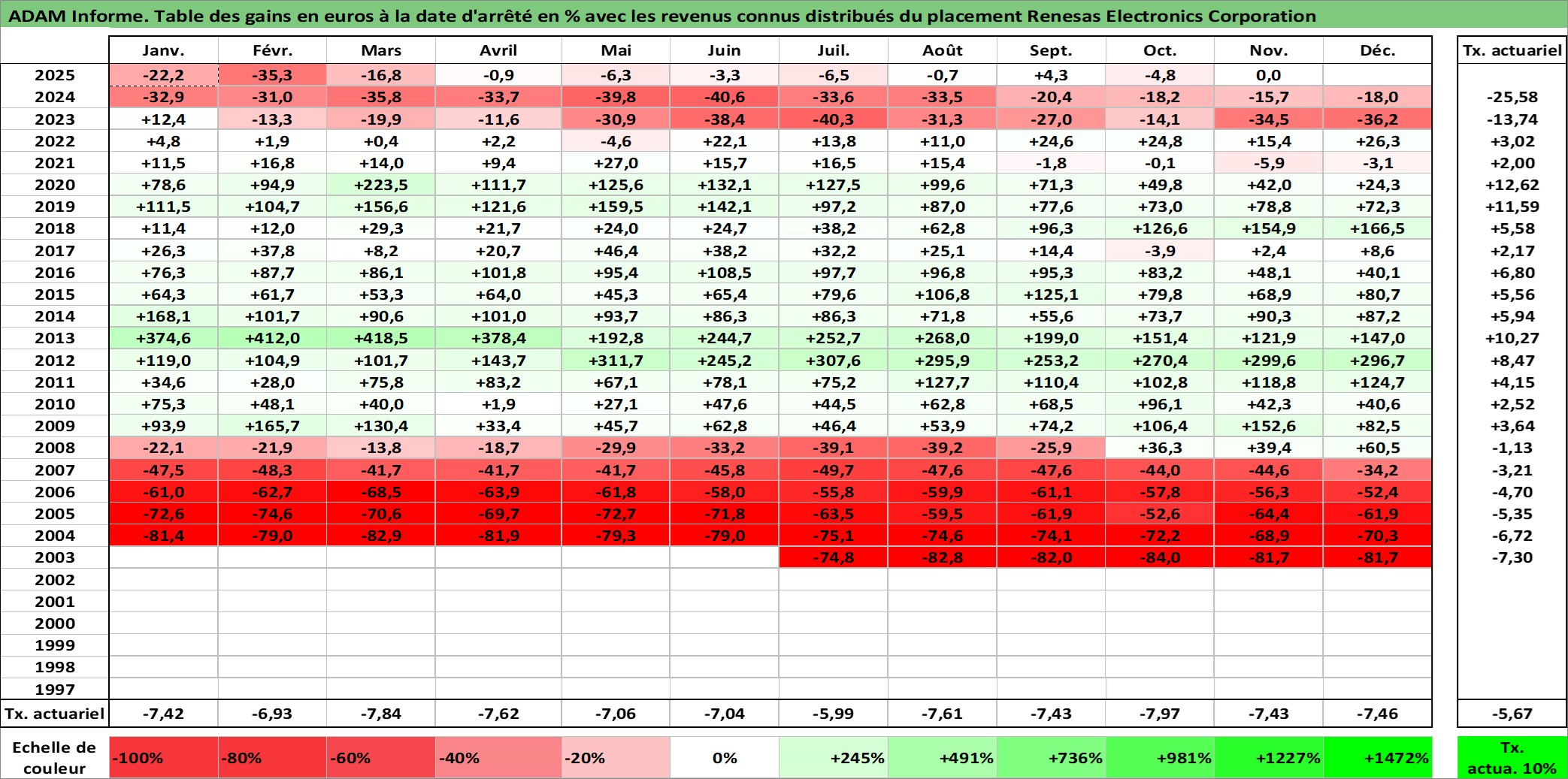
Task: Select the 2003 row label
Action: [x=55, y=557]
